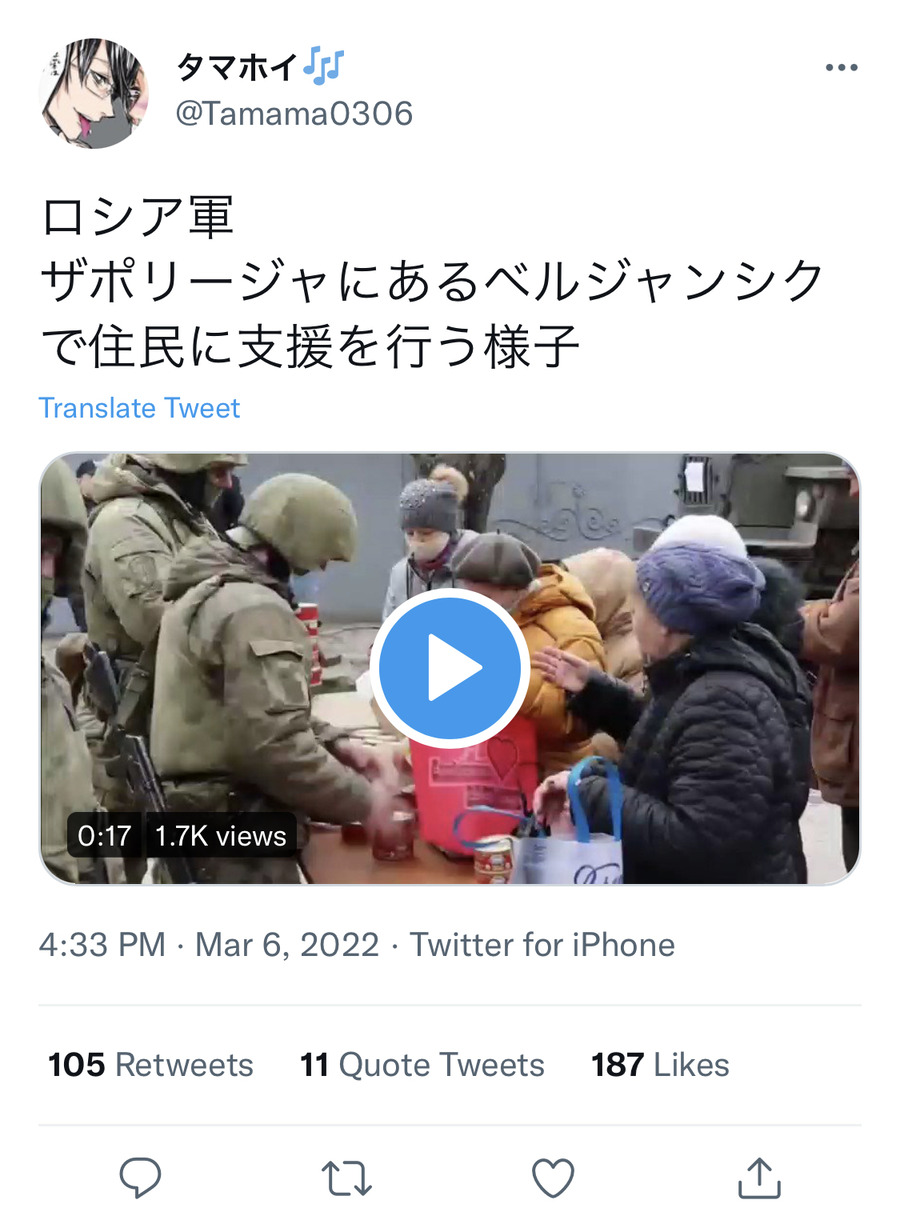Tap the retweet arrows icon
Image resolution: width=900 pixels, height=1232 pixels.
tap(347, 1179)
